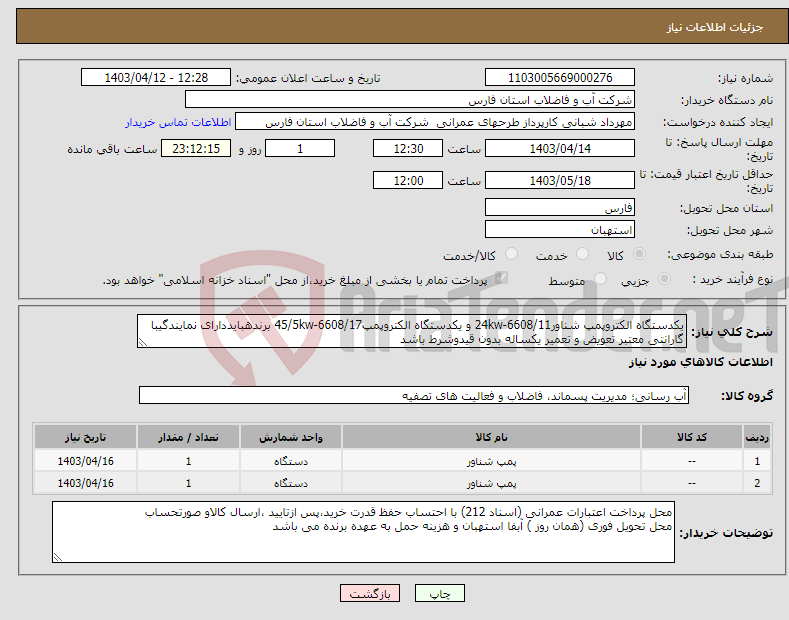Select the خدمت radio button

[582, 254]
